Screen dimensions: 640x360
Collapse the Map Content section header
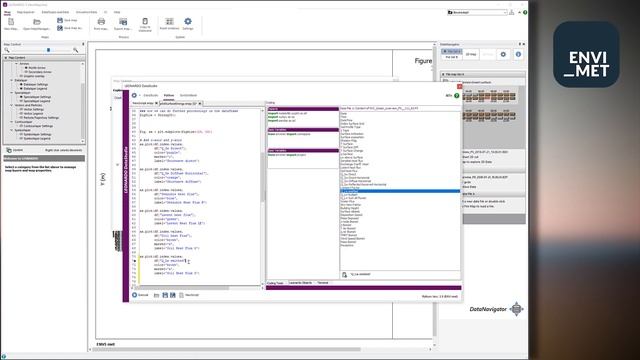6,58
